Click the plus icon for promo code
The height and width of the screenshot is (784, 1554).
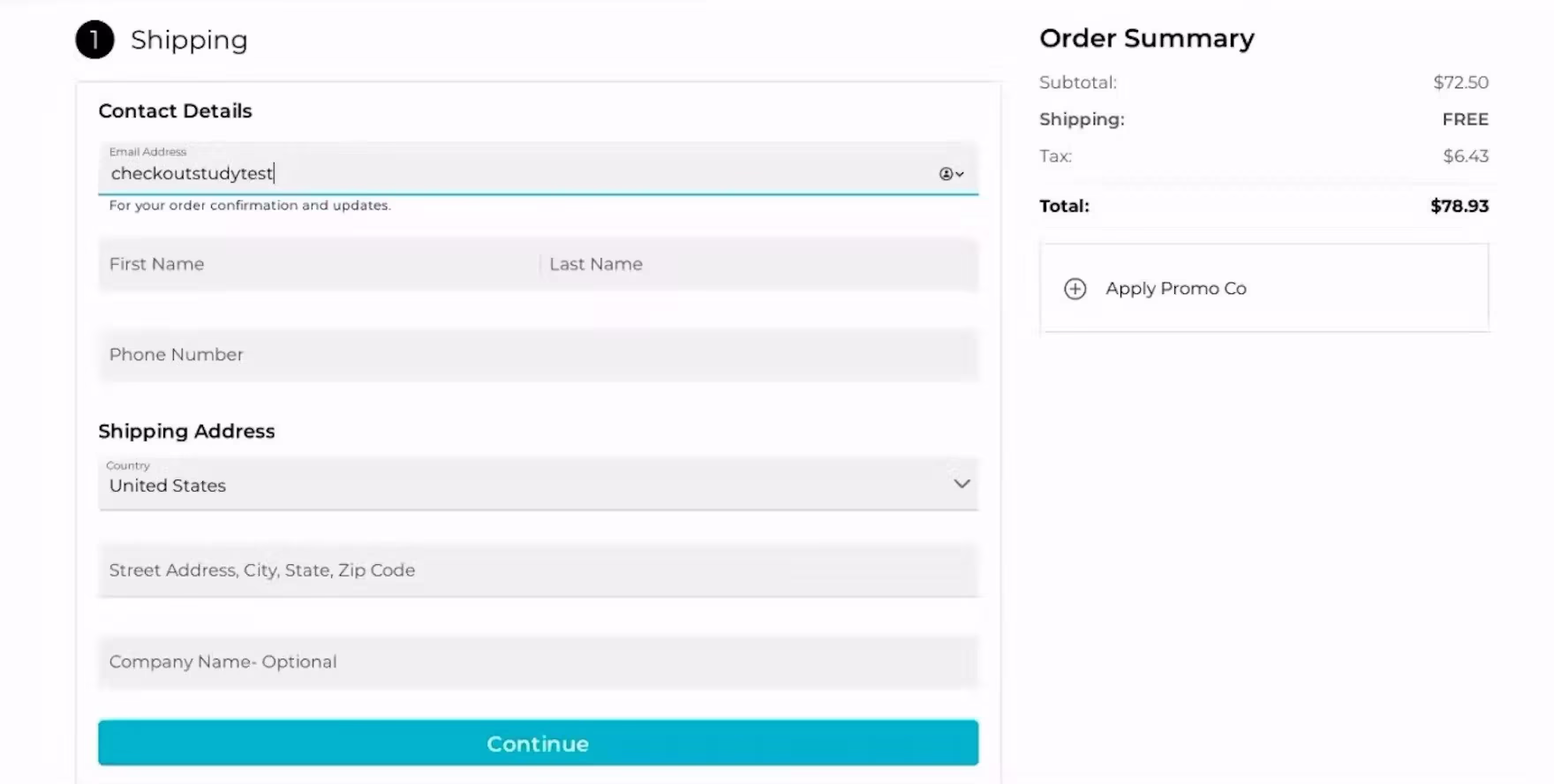pos(1075,289)
